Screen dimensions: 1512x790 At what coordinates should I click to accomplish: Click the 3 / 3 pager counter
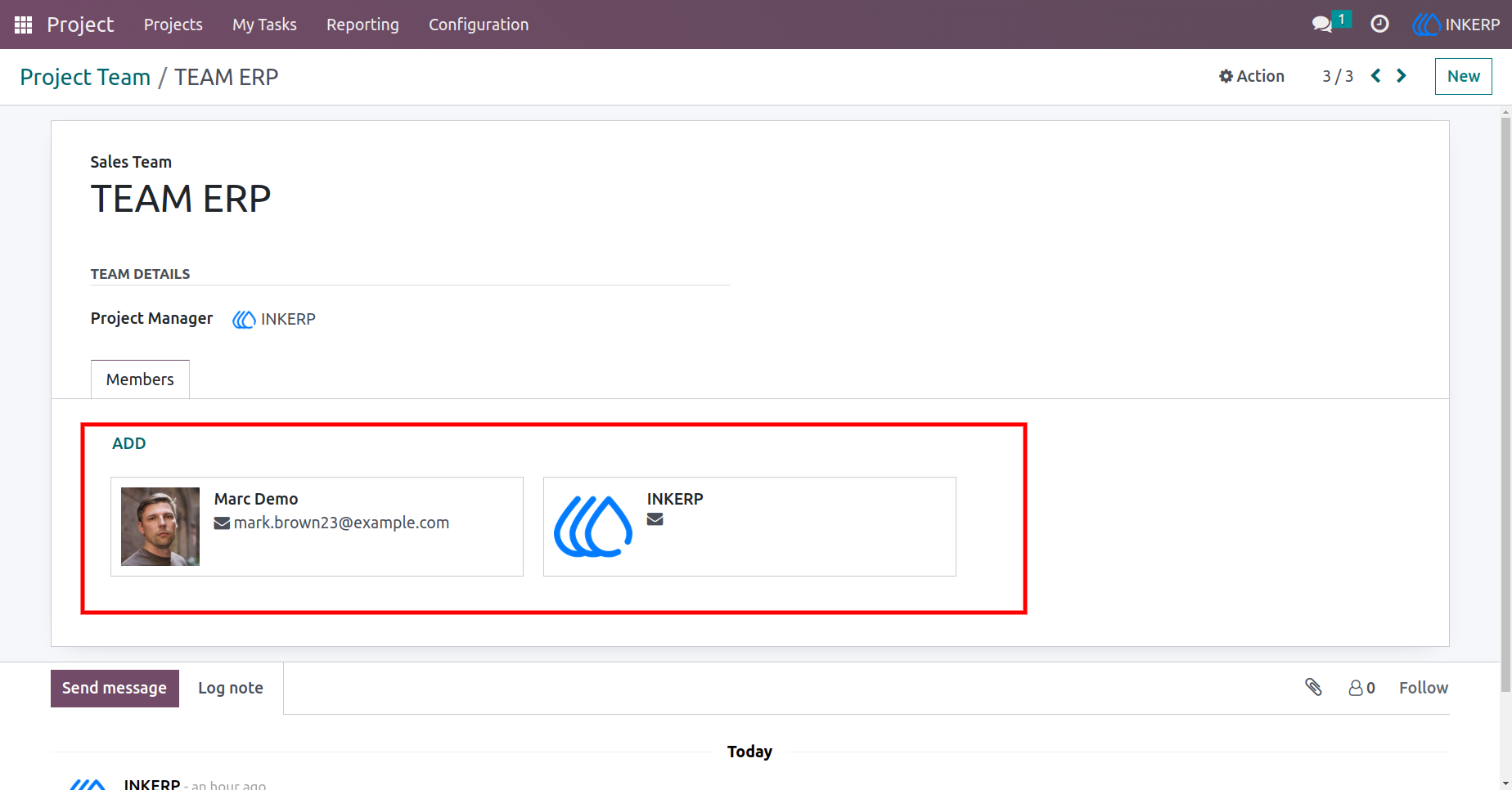point(1338,76)
